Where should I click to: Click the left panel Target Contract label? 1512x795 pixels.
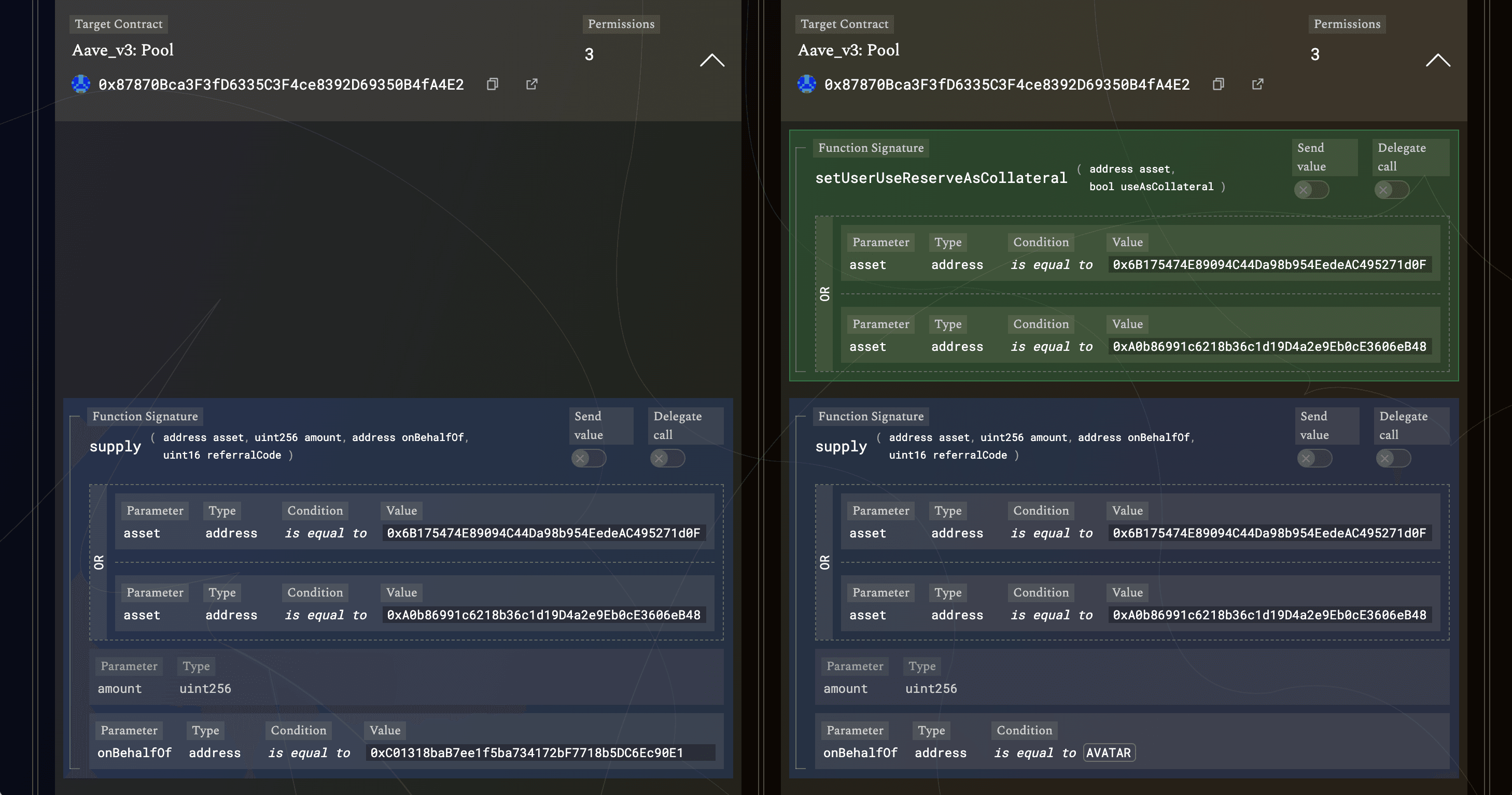tap(119, 24)
